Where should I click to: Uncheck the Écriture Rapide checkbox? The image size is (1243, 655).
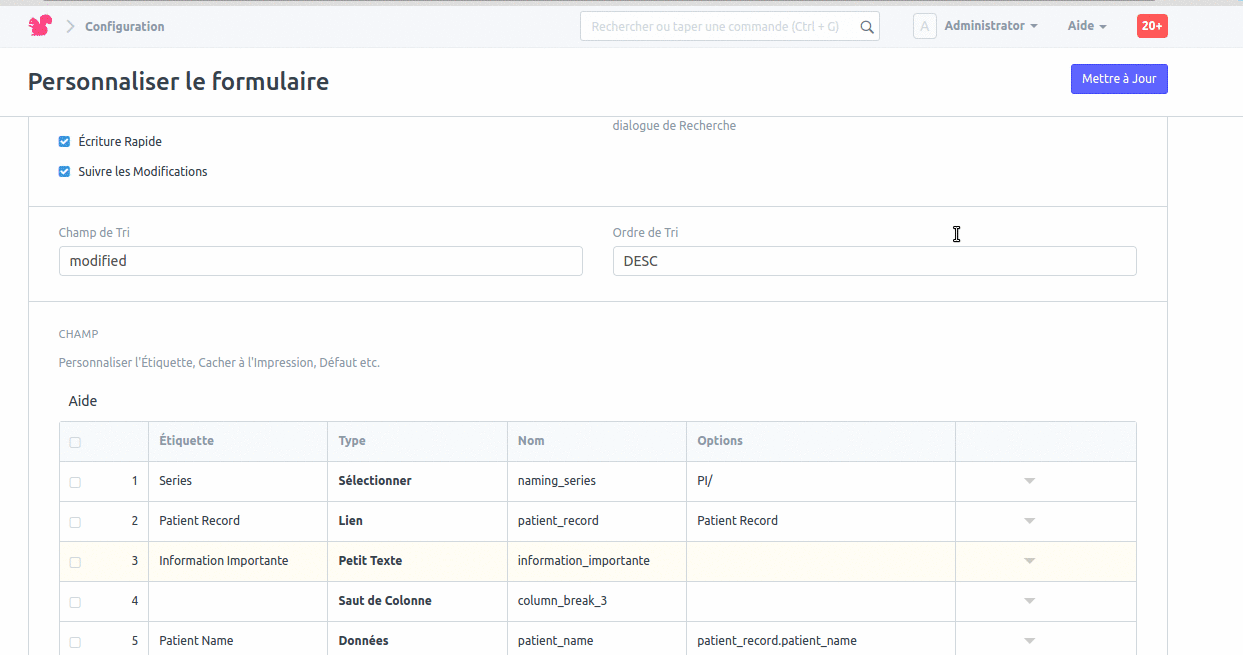(64, 142)
